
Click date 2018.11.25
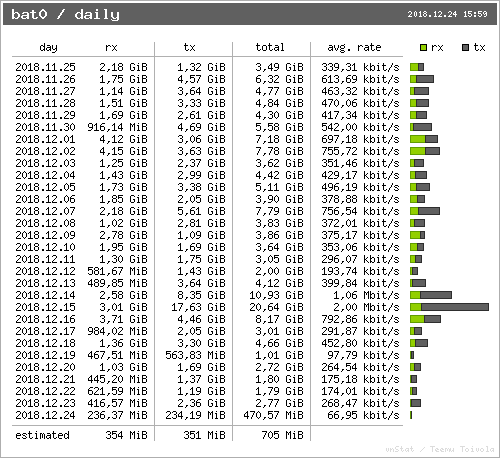click(x=45, y=67)
